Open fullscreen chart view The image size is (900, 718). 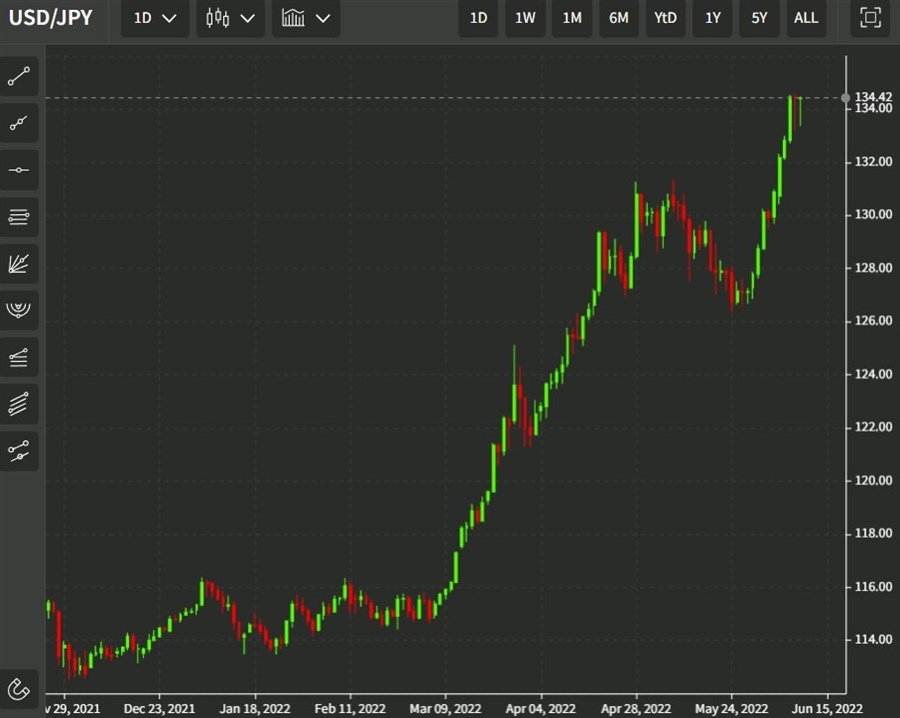click(x=870, y=18)
